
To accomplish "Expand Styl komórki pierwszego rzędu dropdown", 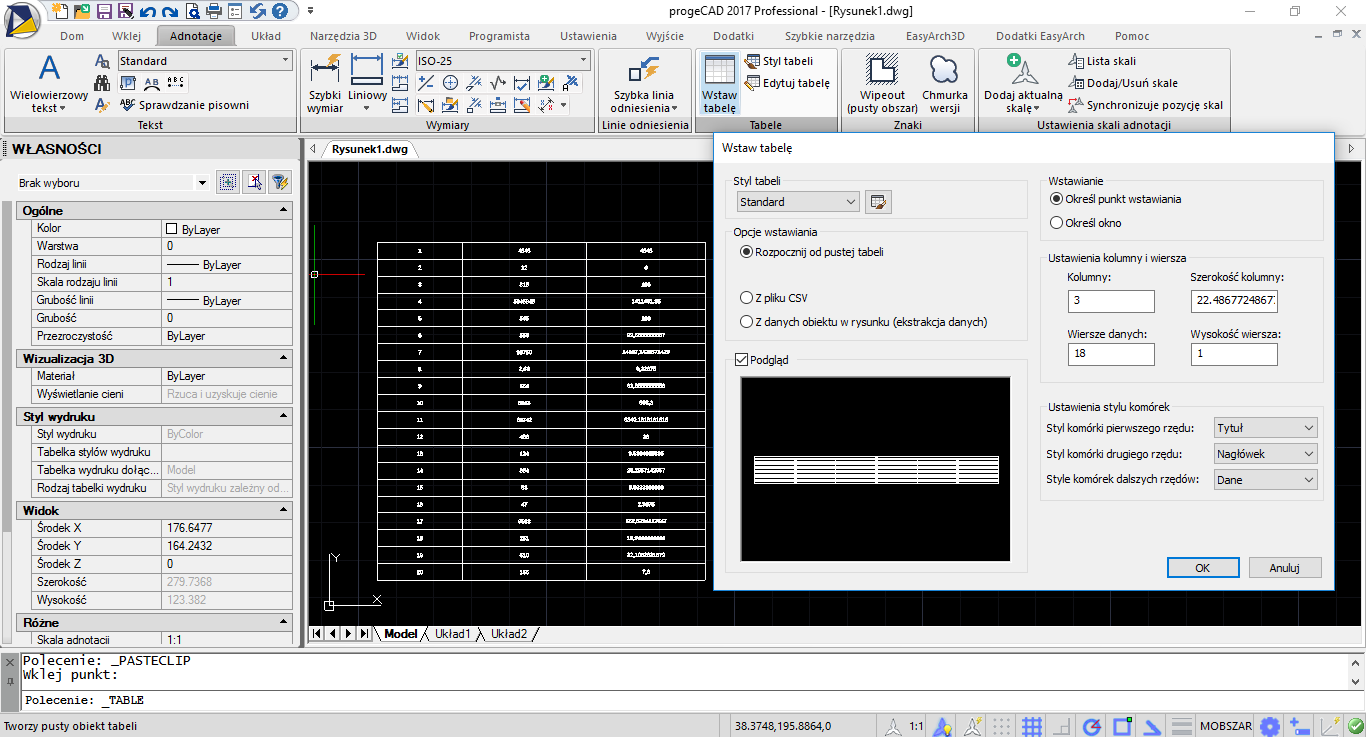I will [x=1265, y=428].
